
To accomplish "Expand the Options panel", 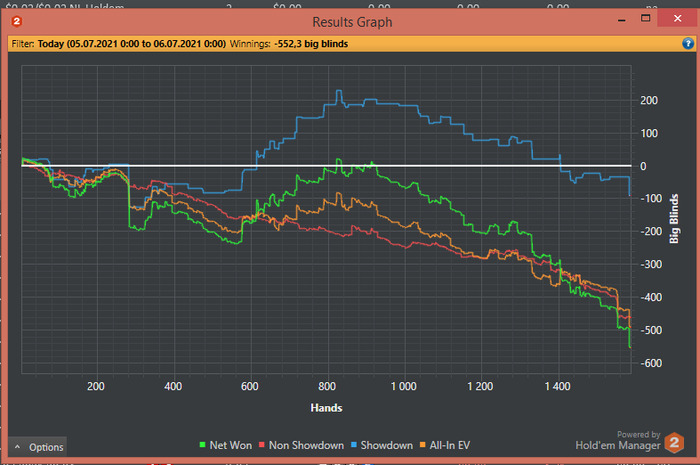I will pos(38,447).
